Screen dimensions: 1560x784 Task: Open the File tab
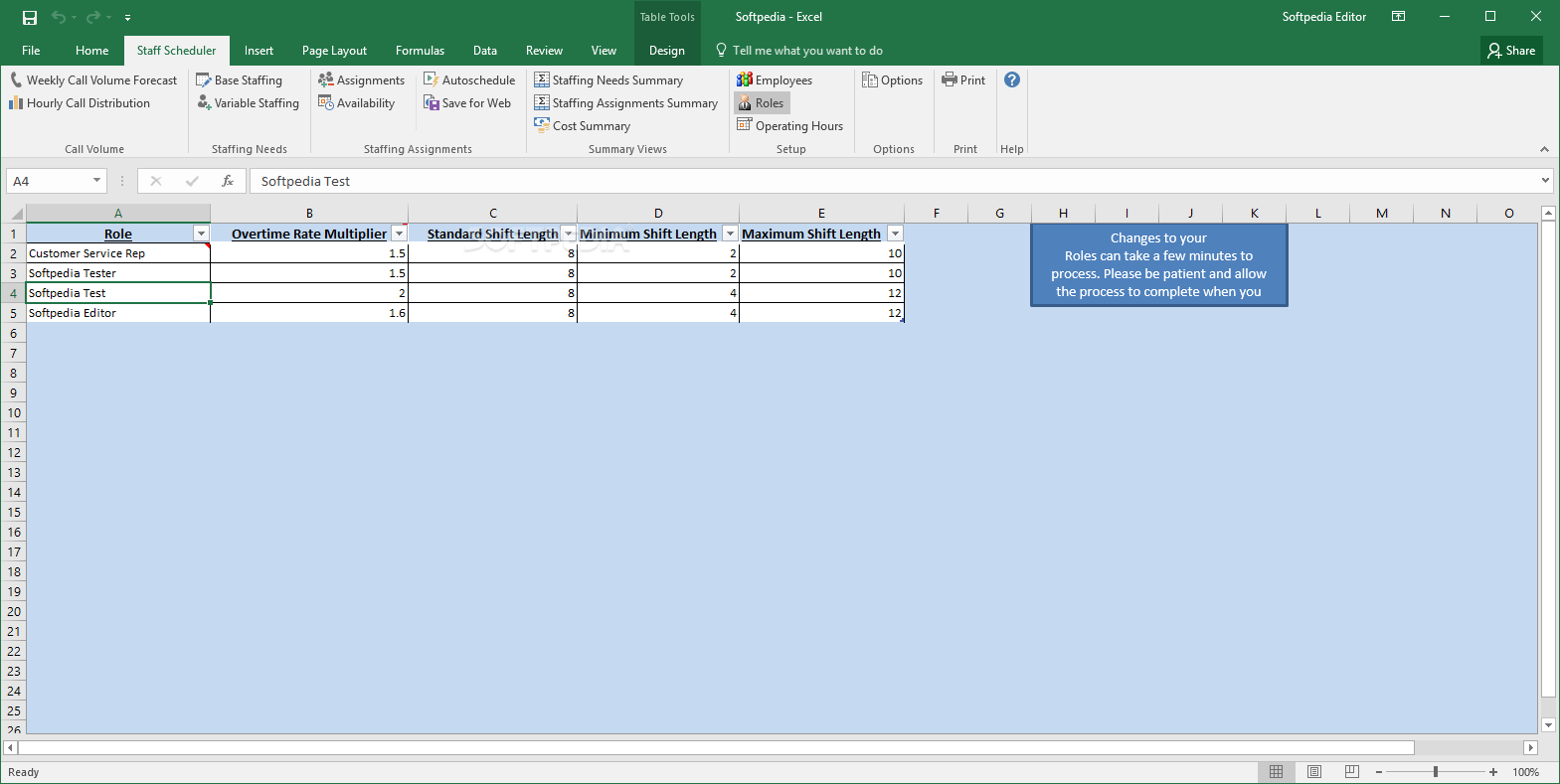(31, 51)
